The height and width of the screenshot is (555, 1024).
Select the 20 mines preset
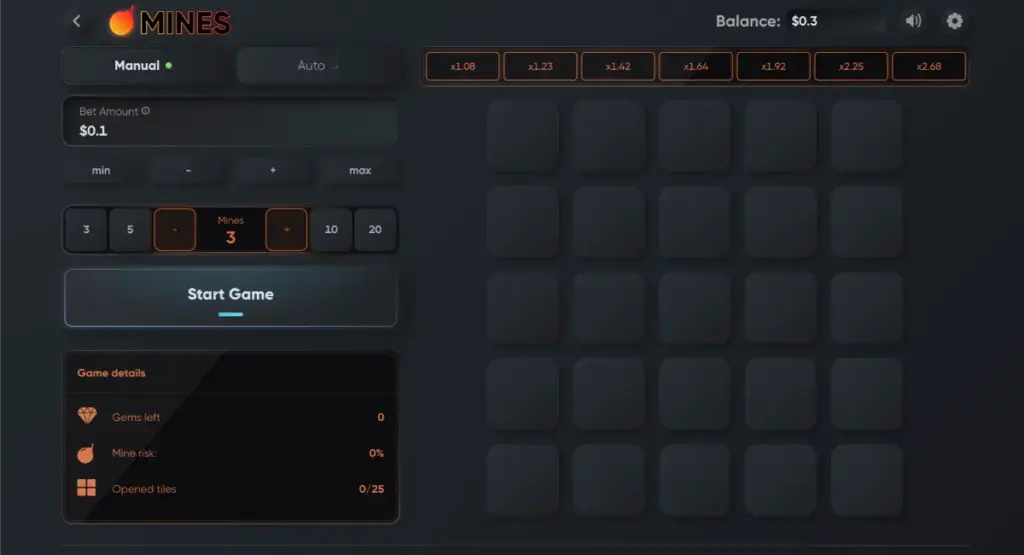375,230
